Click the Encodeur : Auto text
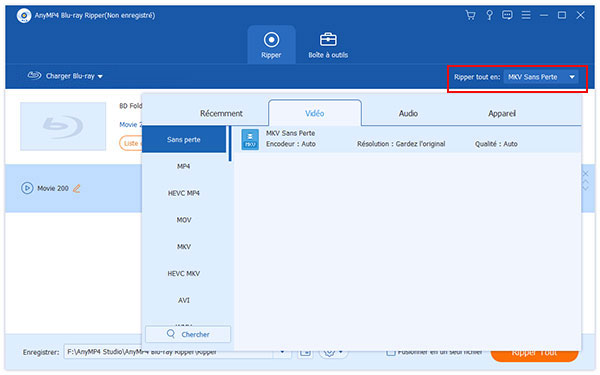The width and height of the screenshot is (600, 375). pos(290,144)
